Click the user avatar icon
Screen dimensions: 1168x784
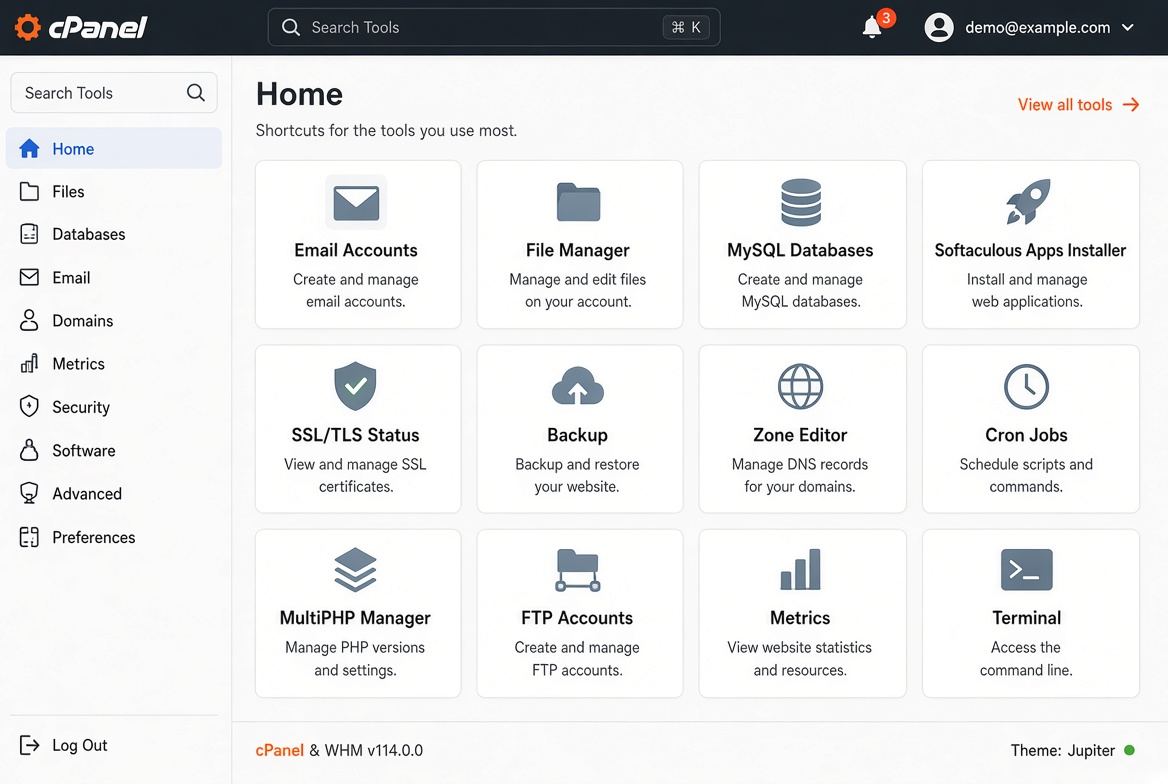[x=939, y=28]
